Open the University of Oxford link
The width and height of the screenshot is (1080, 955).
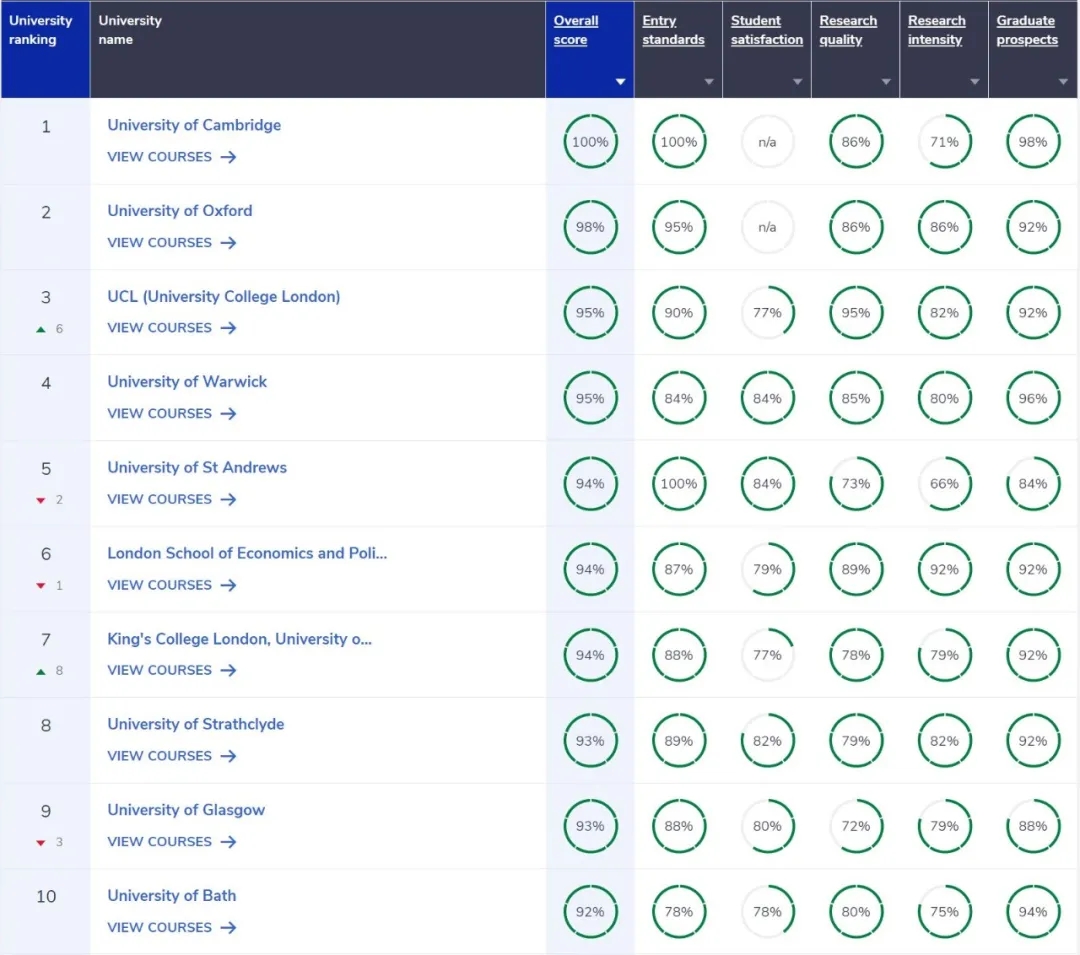click(180, 211)
